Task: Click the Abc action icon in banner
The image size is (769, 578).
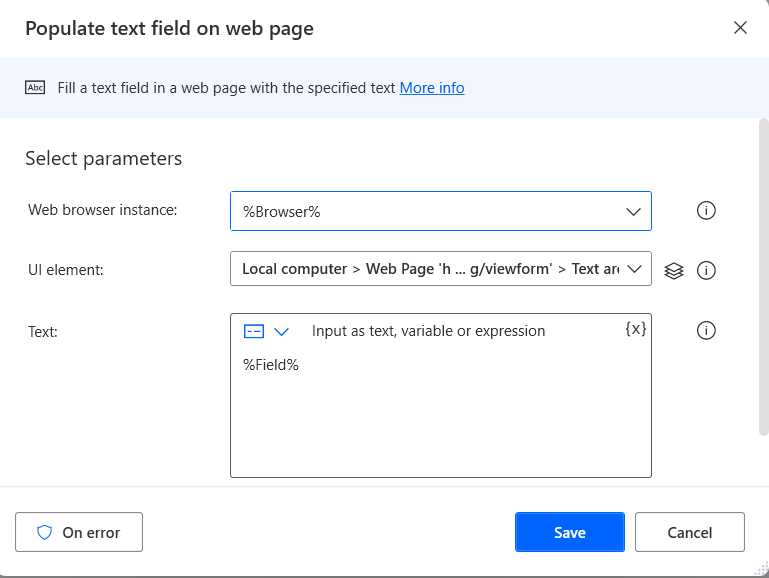Action: [x=35, y=87]
